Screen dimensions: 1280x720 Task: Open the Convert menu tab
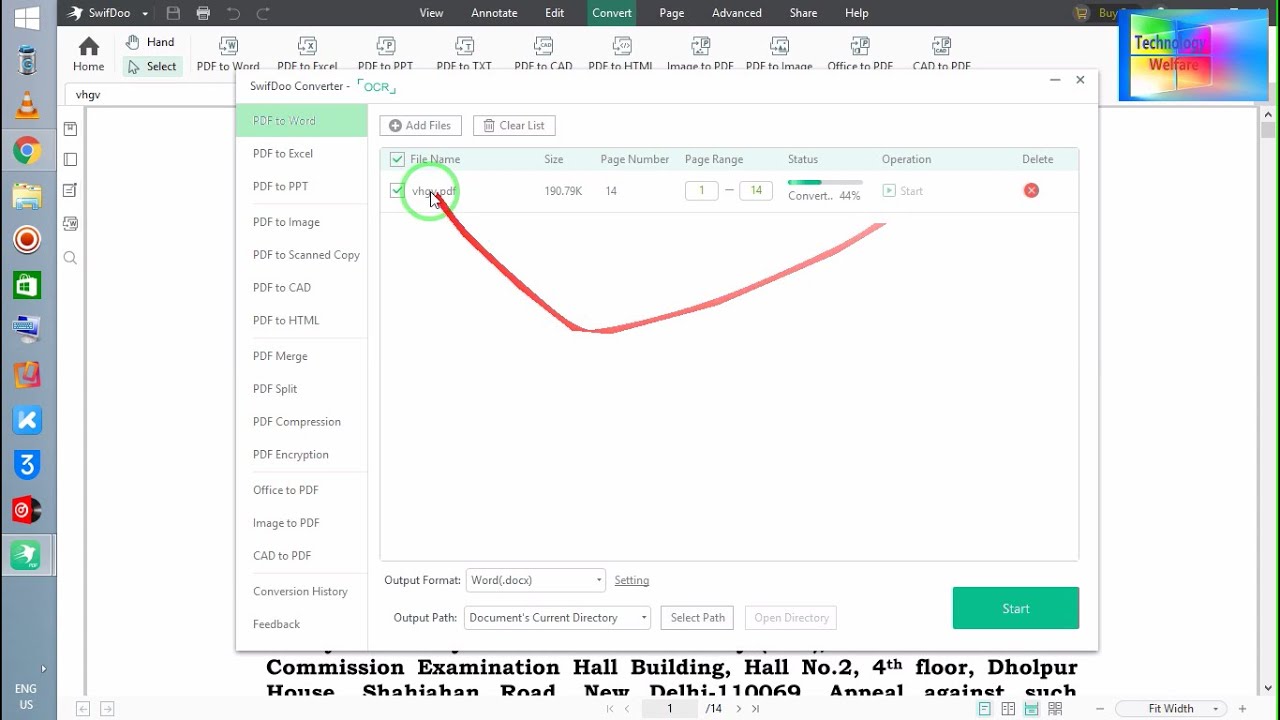coord(612,13)
